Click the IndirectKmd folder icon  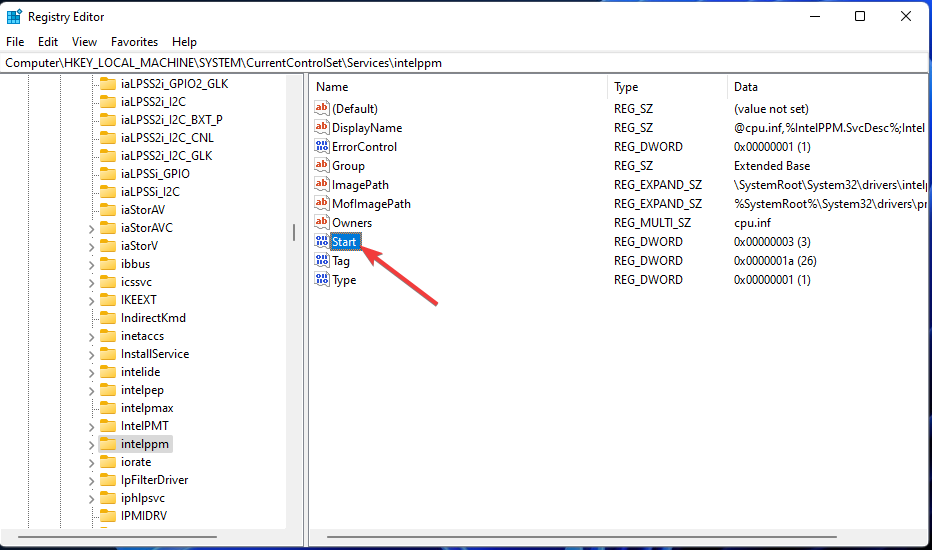click(108, 318)
